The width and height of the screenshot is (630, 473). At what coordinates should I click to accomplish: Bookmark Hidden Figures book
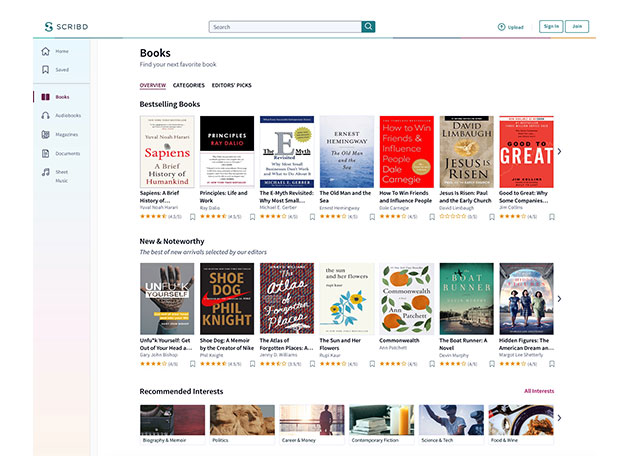pyautogui.click(x=552, y=364)
